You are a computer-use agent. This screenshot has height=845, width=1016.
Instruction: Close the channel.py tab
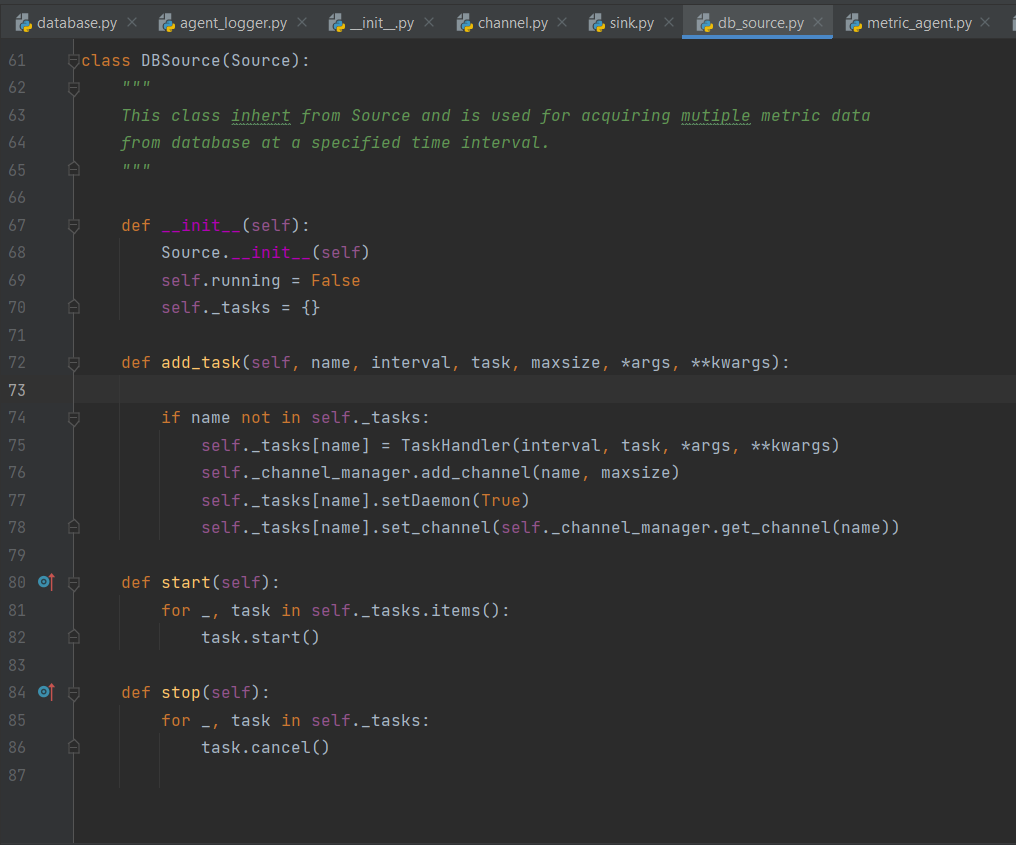pyautogui.click(x=562, y=23)
